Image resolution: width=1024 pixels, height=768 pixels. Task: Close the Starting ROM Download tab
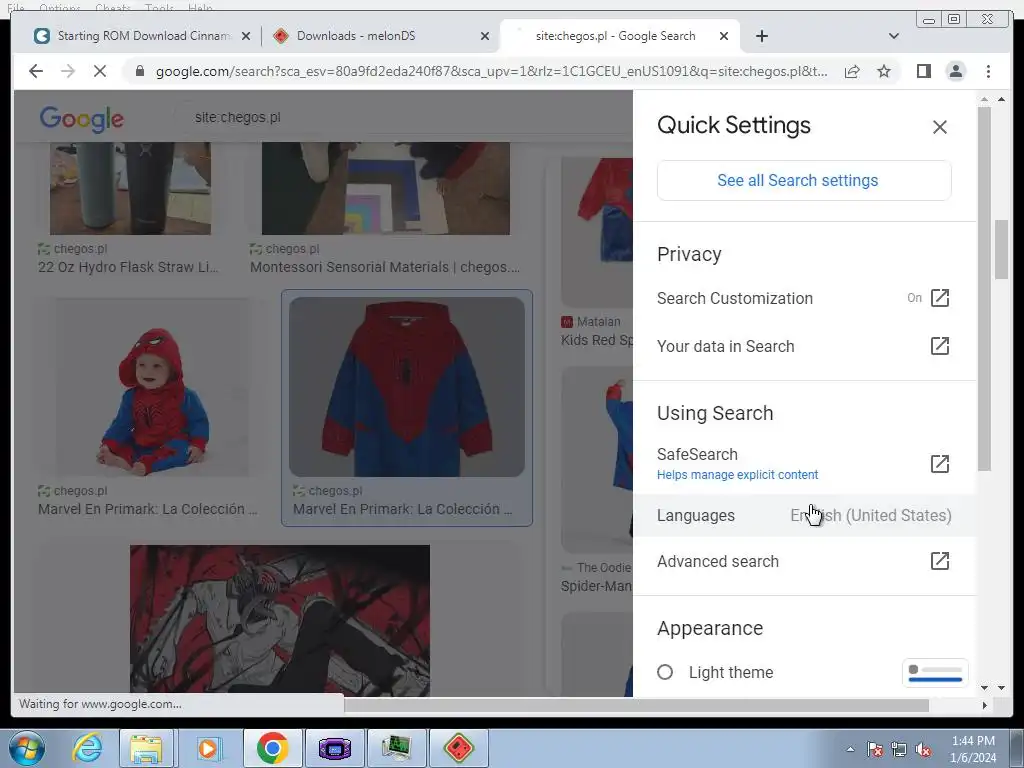[246, 36]
